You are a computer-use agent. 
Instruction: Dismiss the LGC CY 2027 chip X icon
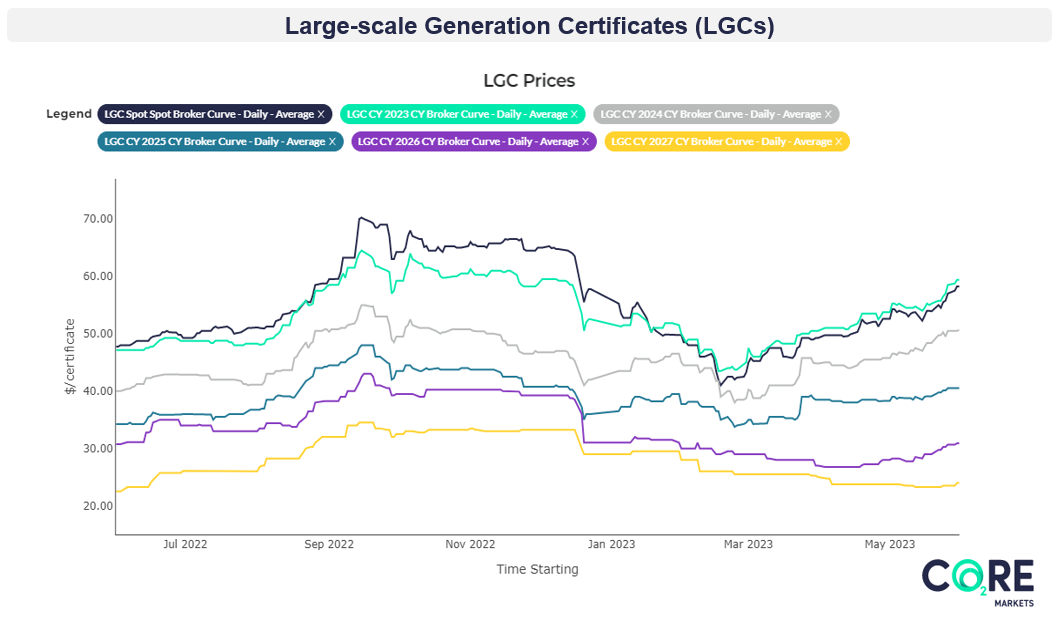(840, 141)
